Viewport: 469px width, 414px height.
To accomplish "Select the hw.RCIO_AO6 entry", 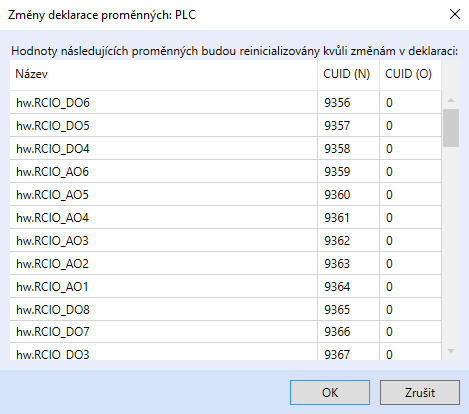I will pos(225,171).
